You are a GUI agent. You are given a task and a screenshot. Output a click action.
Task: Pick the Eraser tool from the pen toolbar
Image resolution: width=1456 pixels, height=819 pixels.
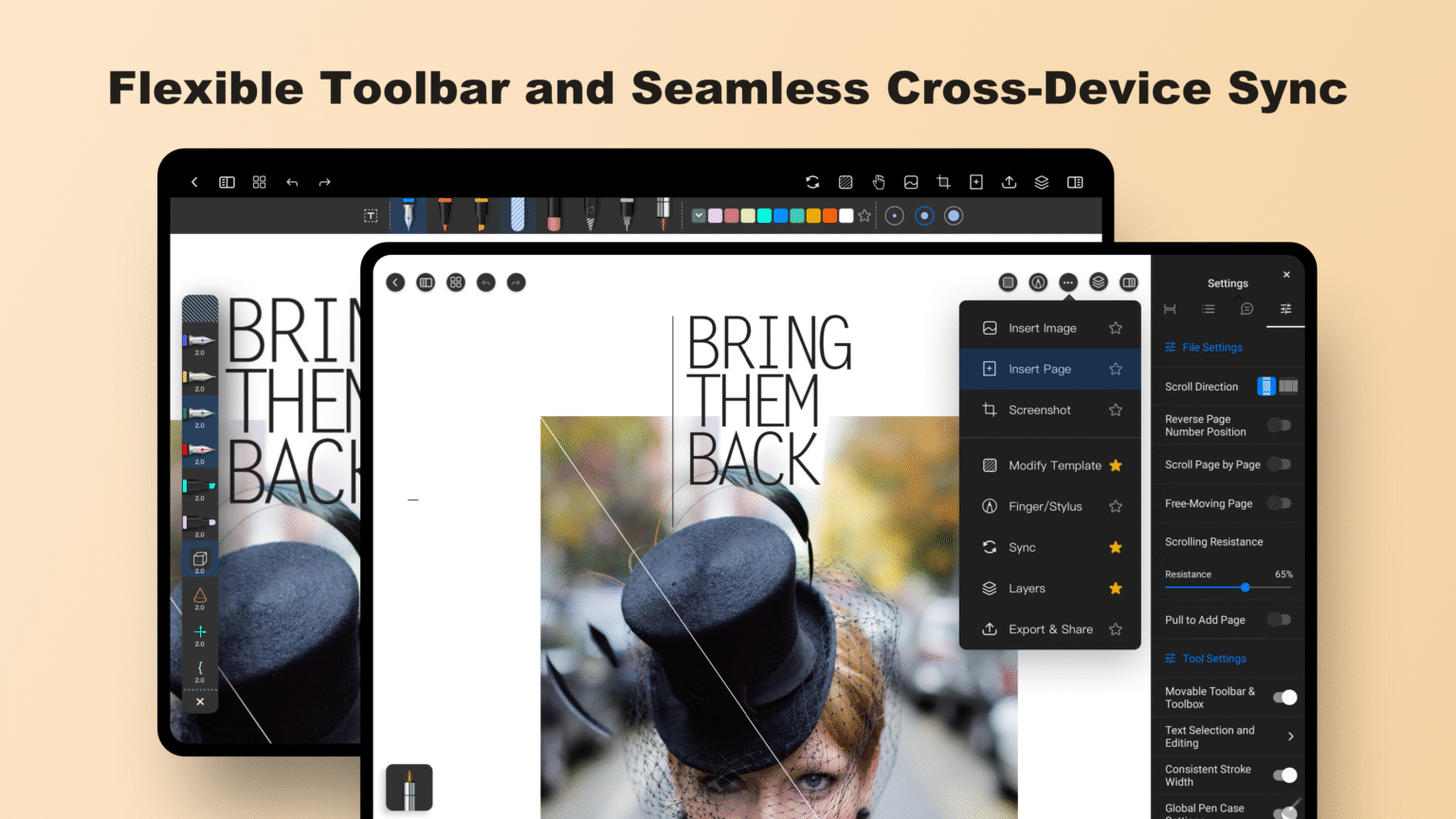[x=553, y=215]
